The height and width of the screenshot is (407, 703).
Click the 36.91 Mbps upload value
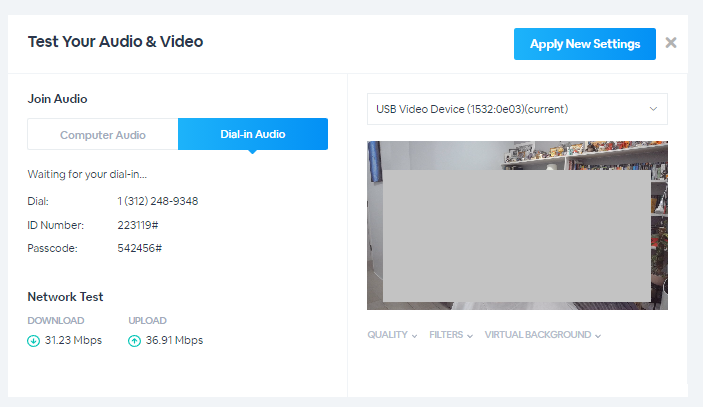174,340
